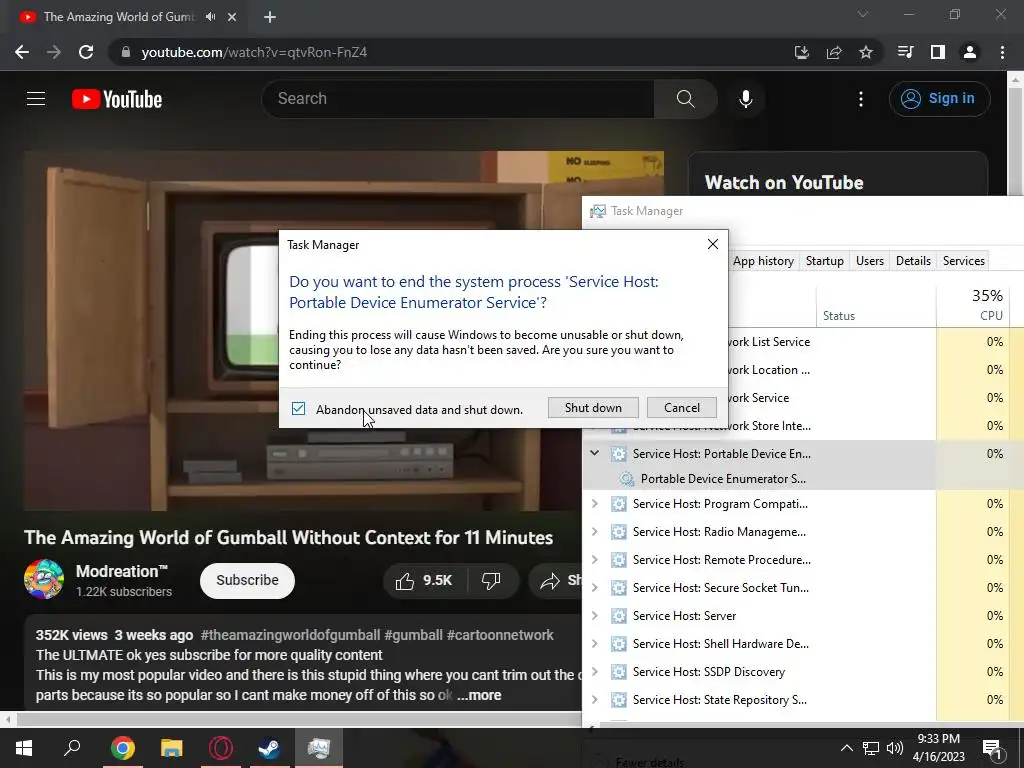
Task: Cancel the end process dialog
Action: click(682, 408)
